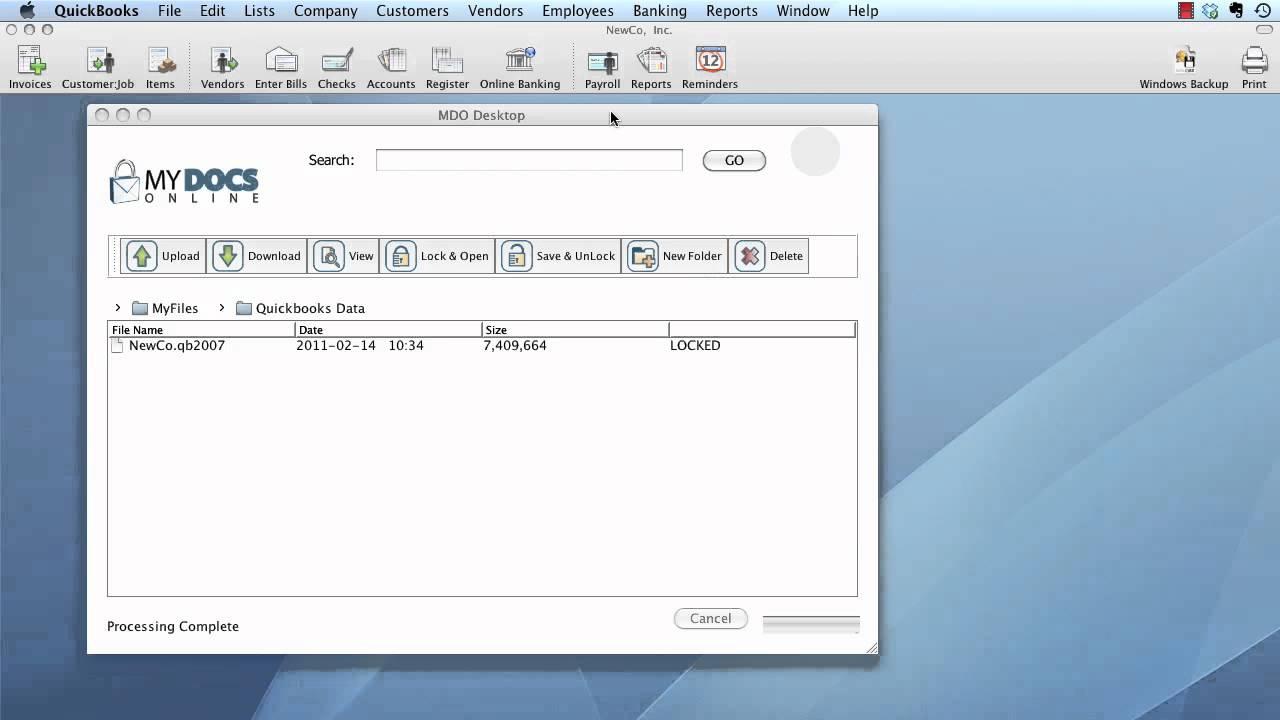Click the LOCKED status cell
Screen dimensions: 1280x720
coord(695,346)
